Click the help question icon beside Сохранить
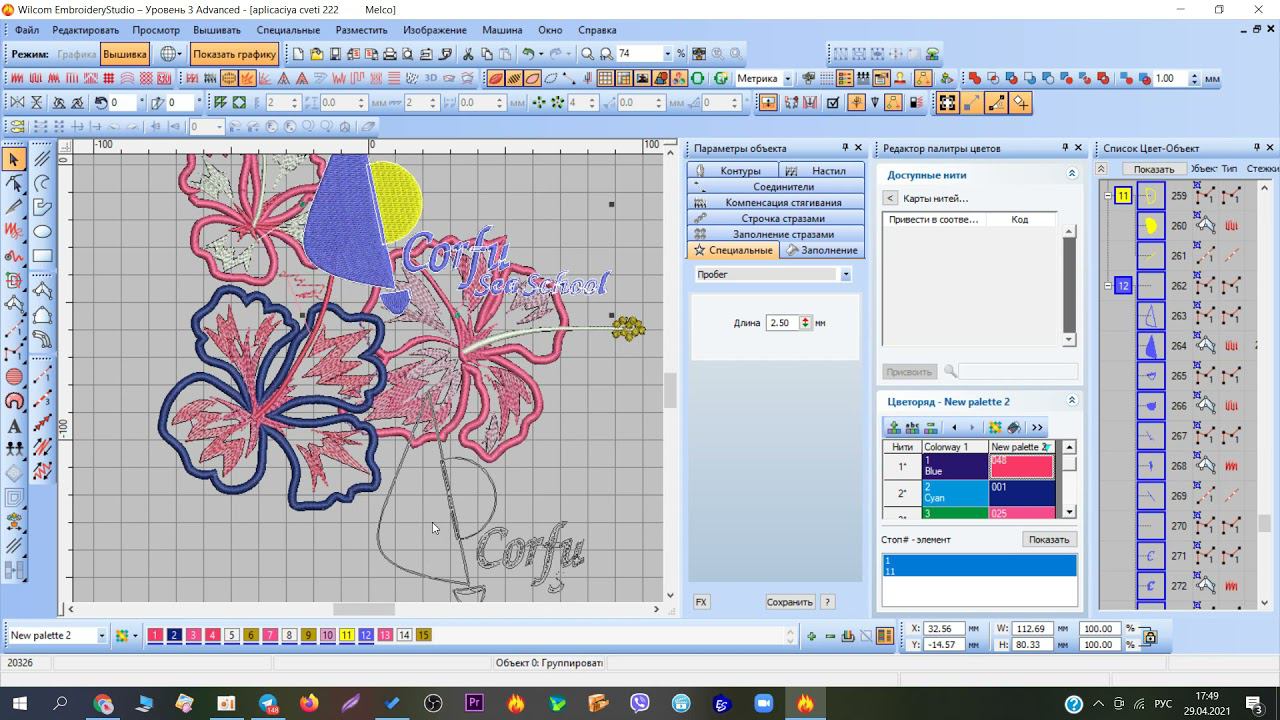This screenshot has height=720, width=1280. (827, 602)
